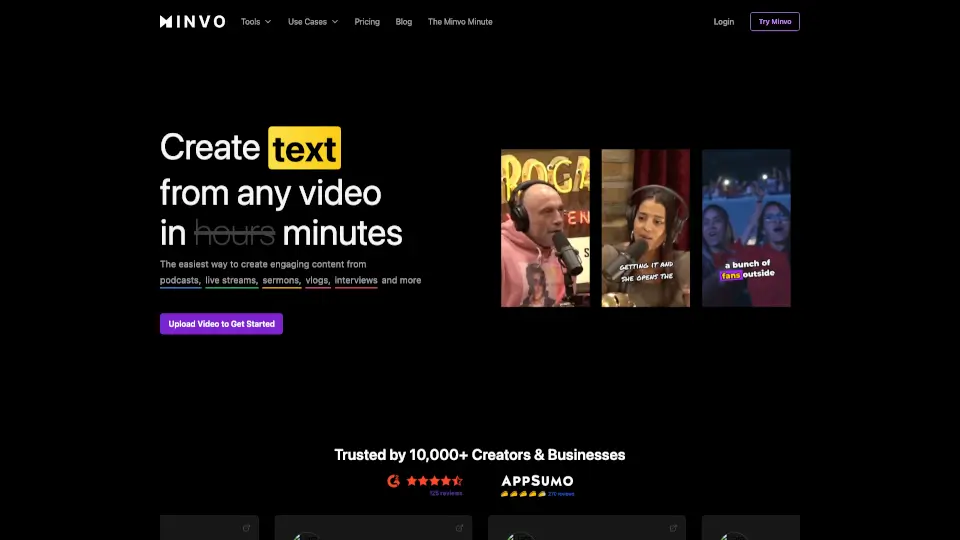The width and height of the screenshot is (960, 540).
Task: Click Upload Video to Get Started button
Action: 221,324
